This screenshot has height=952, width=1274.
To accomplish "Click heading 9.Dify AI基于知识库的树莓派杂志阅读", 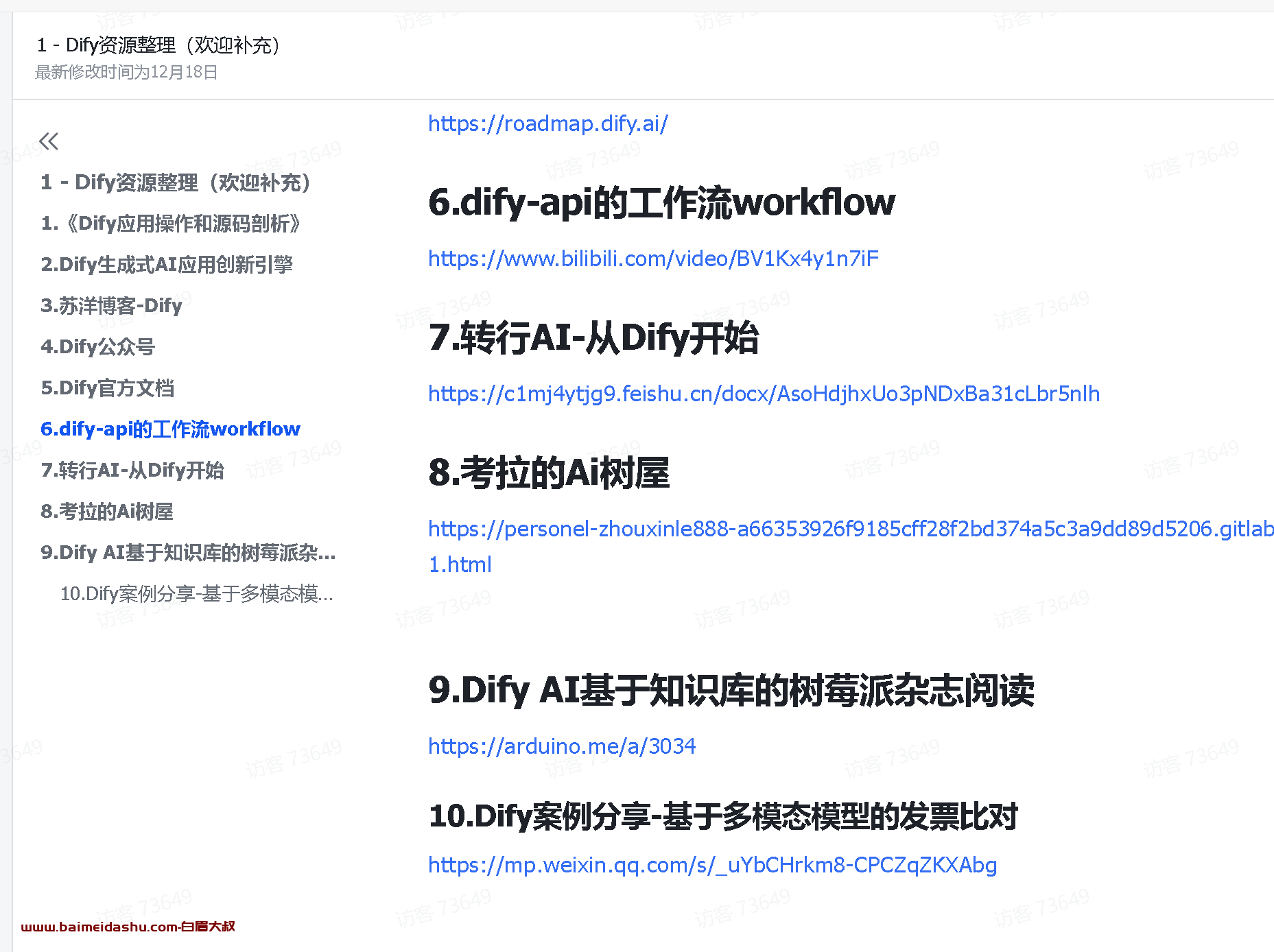I will point(731,690).
